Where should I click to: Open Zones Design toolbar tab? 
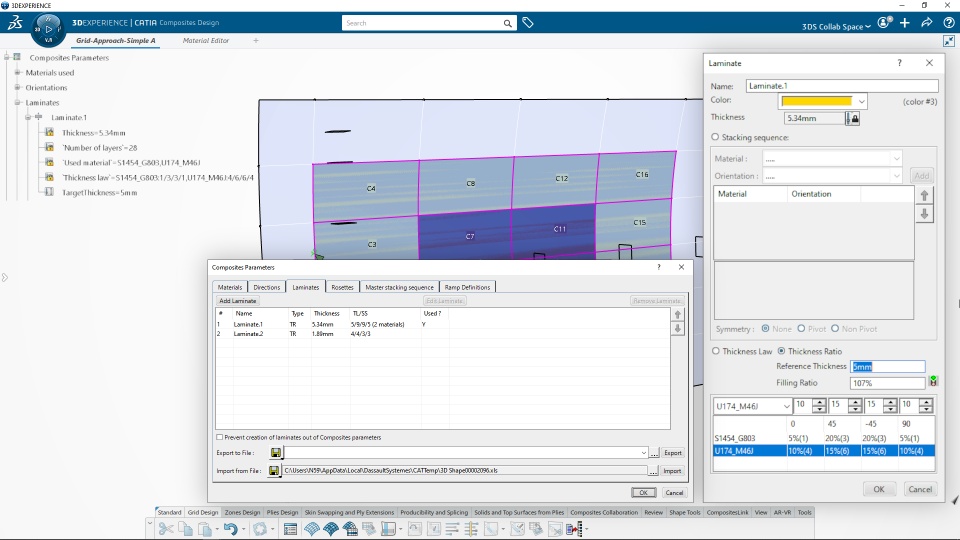[242, 512]
